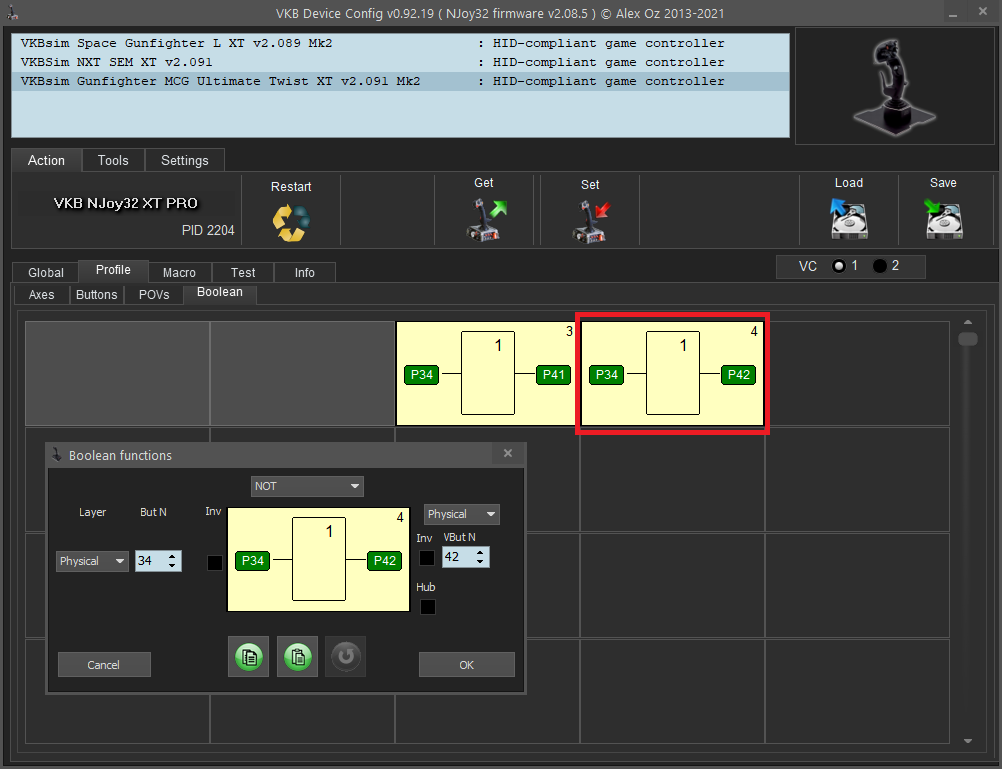Open the Settings tab
Viewport: 1002px width, 769px height.
click(x=185, y=160)
